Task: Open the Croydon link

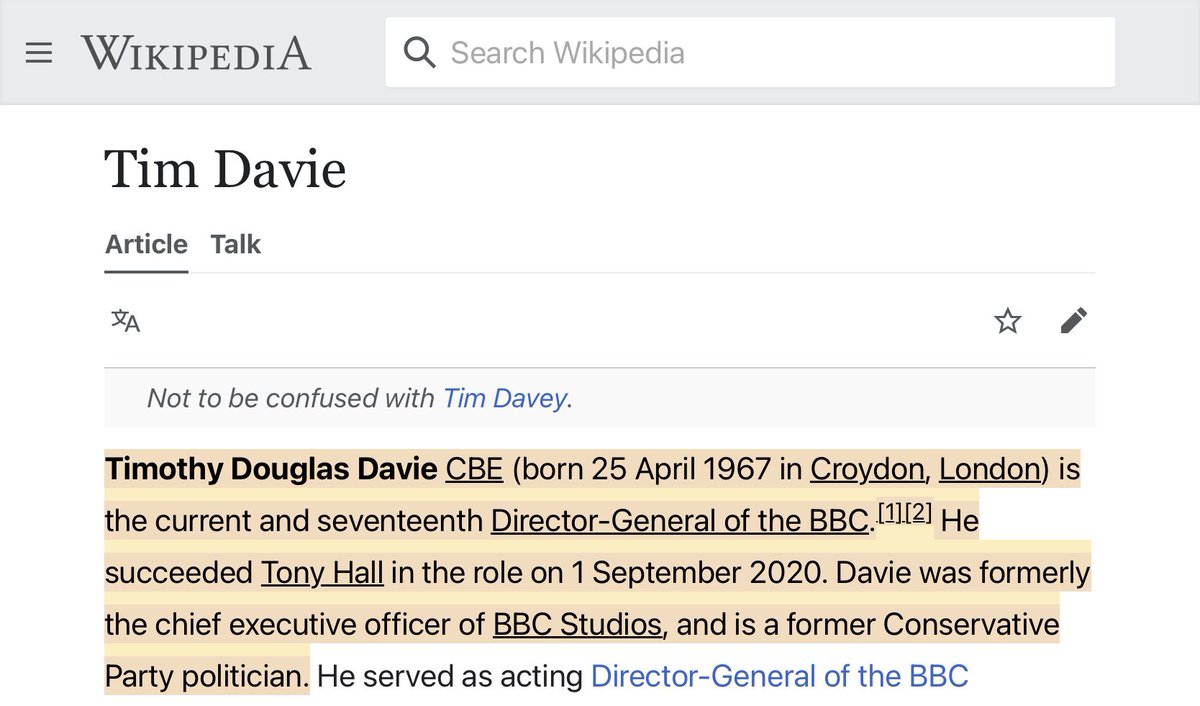Action: [x=867, y=468]
